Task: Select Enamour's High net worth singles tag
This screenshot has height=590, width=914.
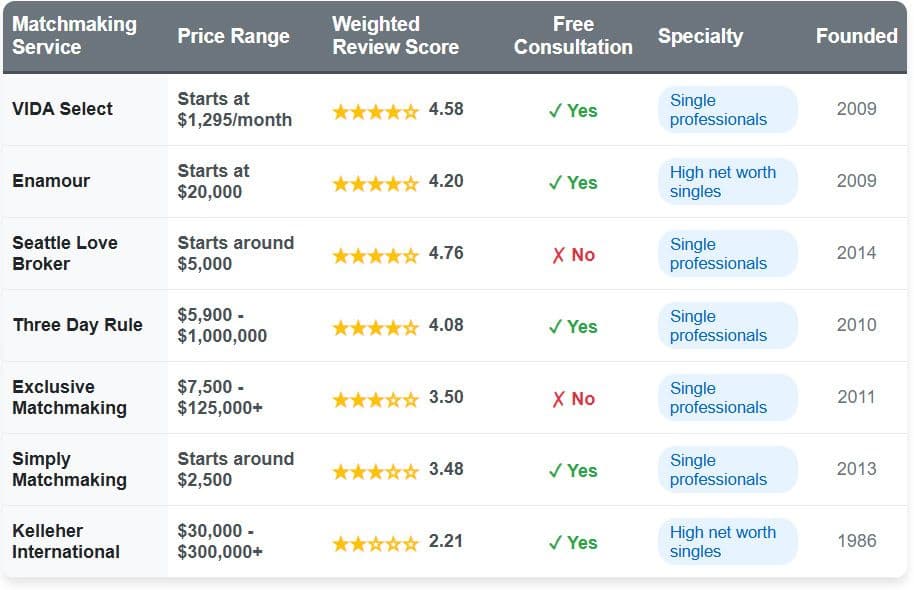Action: tap(723, 182)
